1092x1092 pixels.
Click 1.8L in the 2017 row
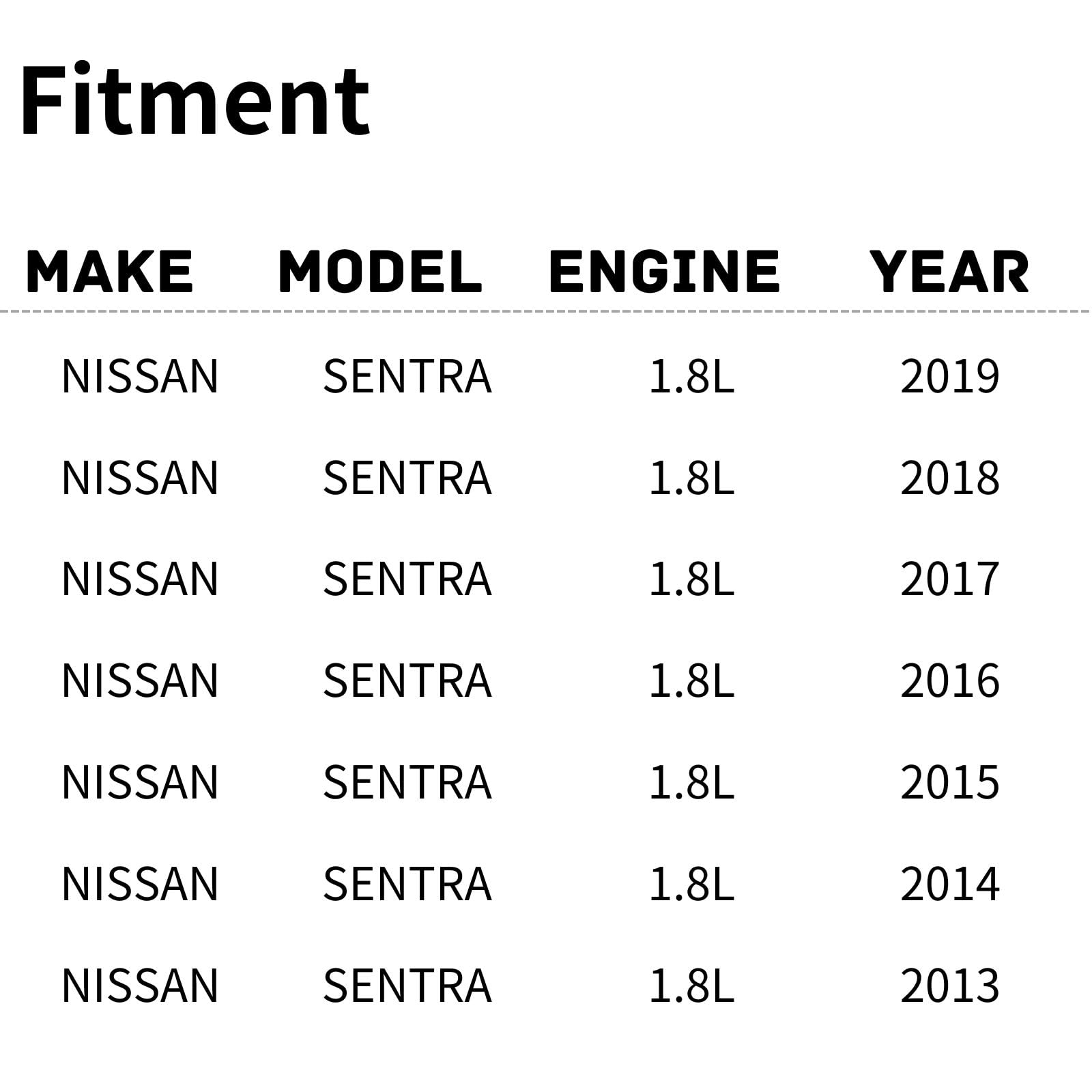(x=691, y=579)
